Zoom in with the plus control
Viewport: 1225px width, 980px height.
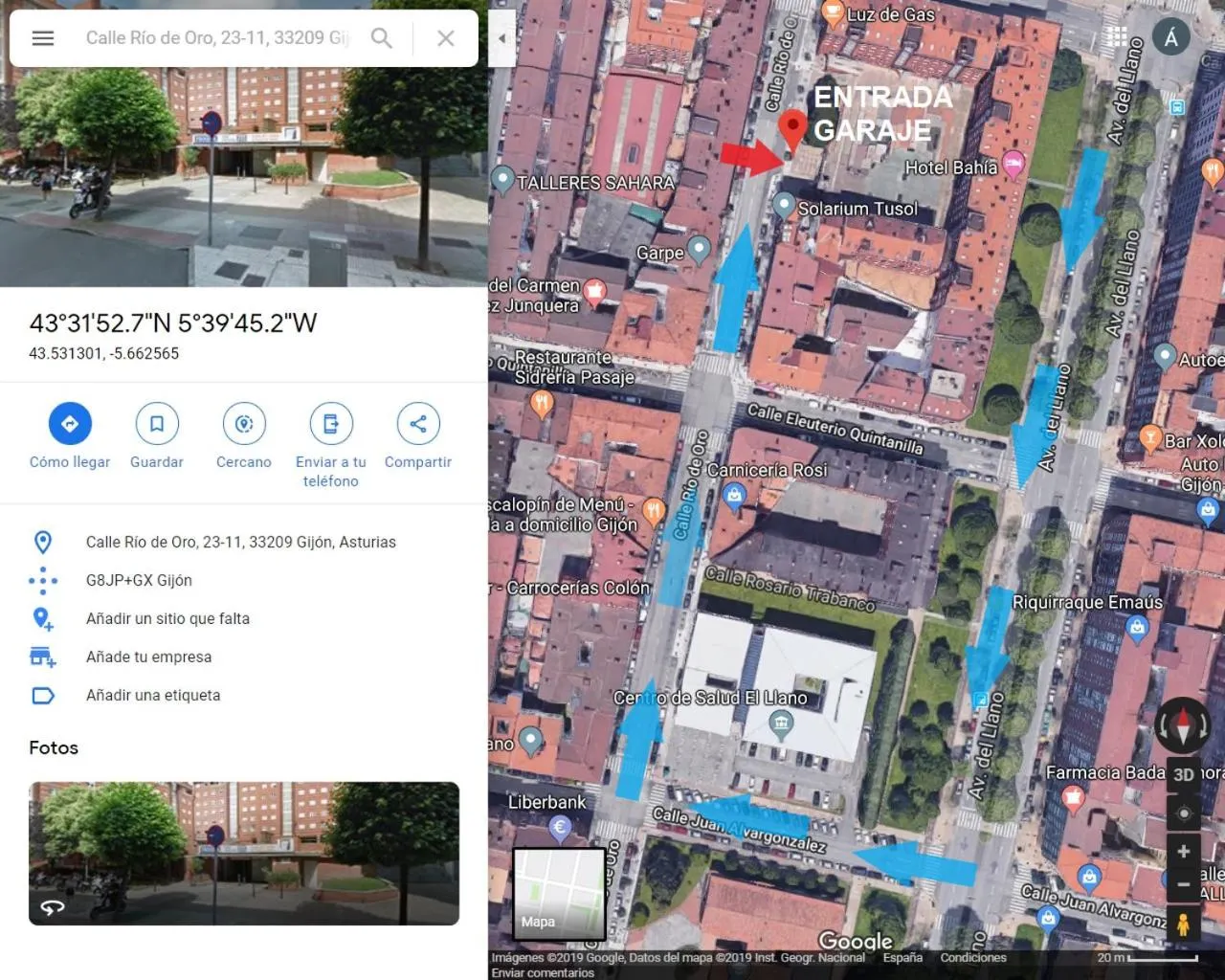1183,851
